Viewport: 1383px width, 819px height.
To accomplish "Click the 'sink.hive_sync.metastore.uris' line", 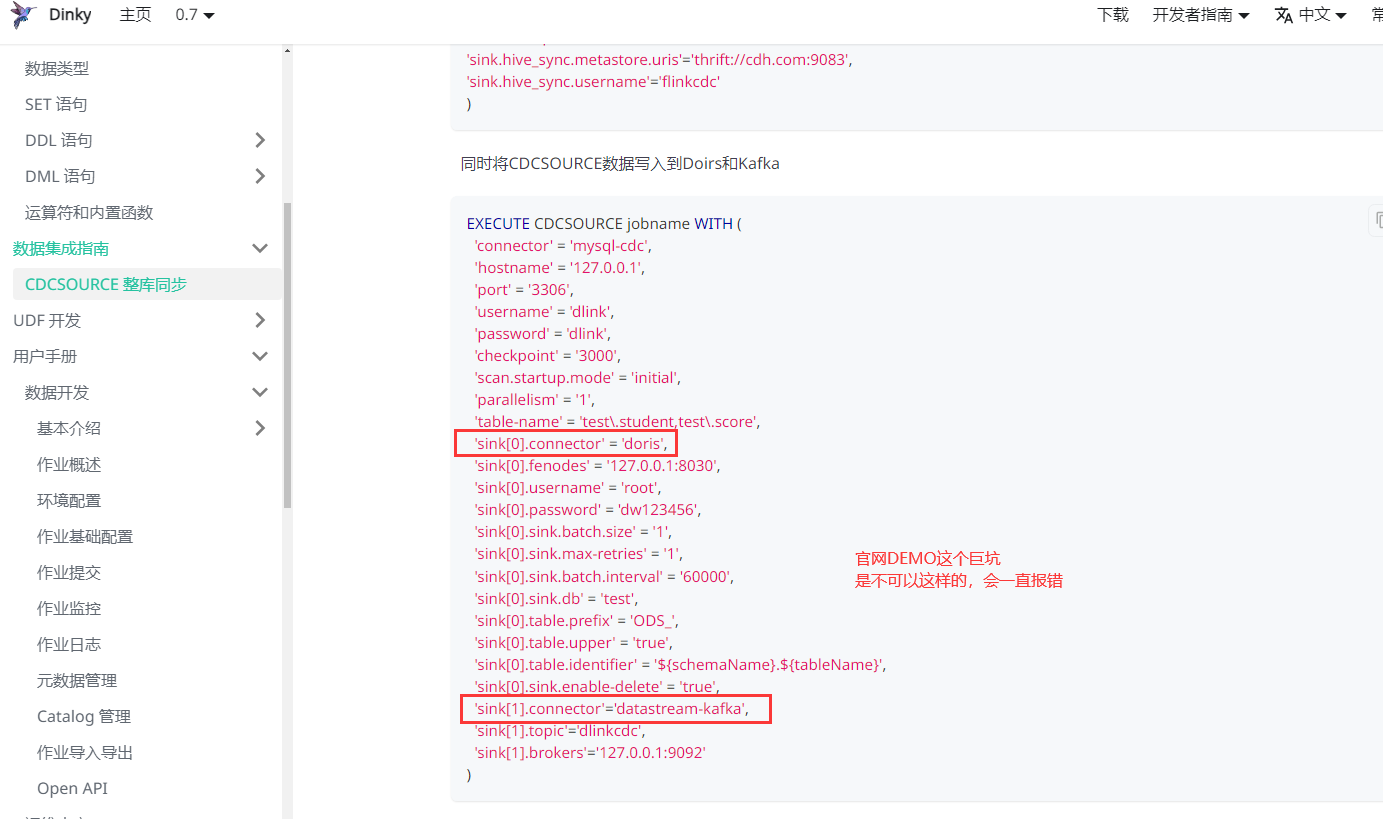I will pos(660,60).
